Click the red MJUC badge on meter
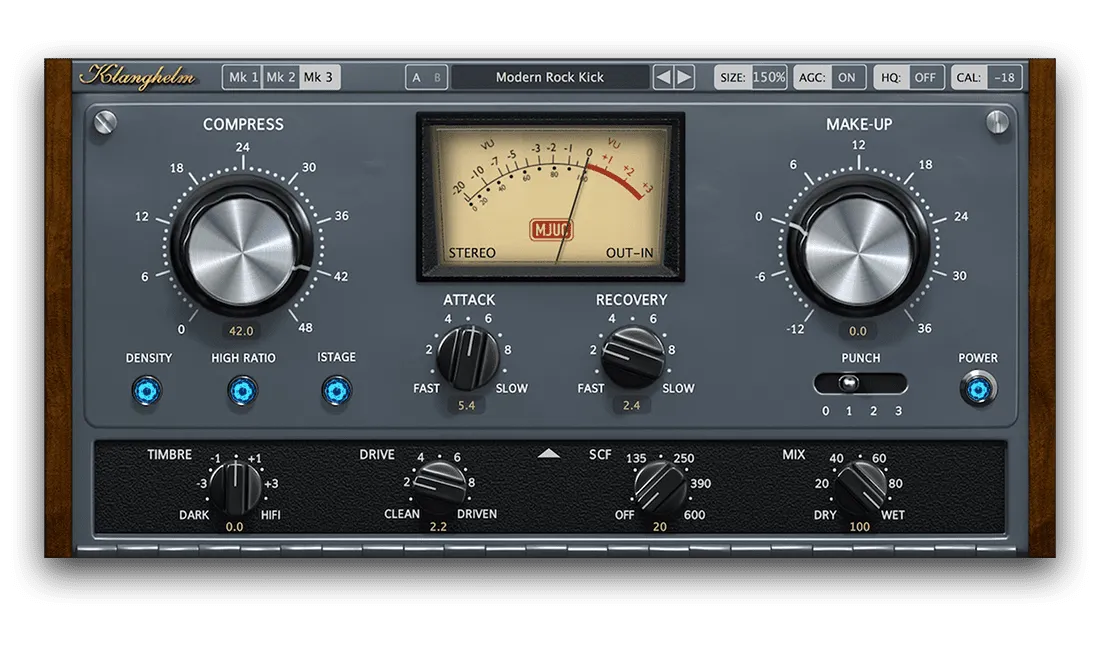Viewport: 1100px width, 660px height. pos(551,229)
